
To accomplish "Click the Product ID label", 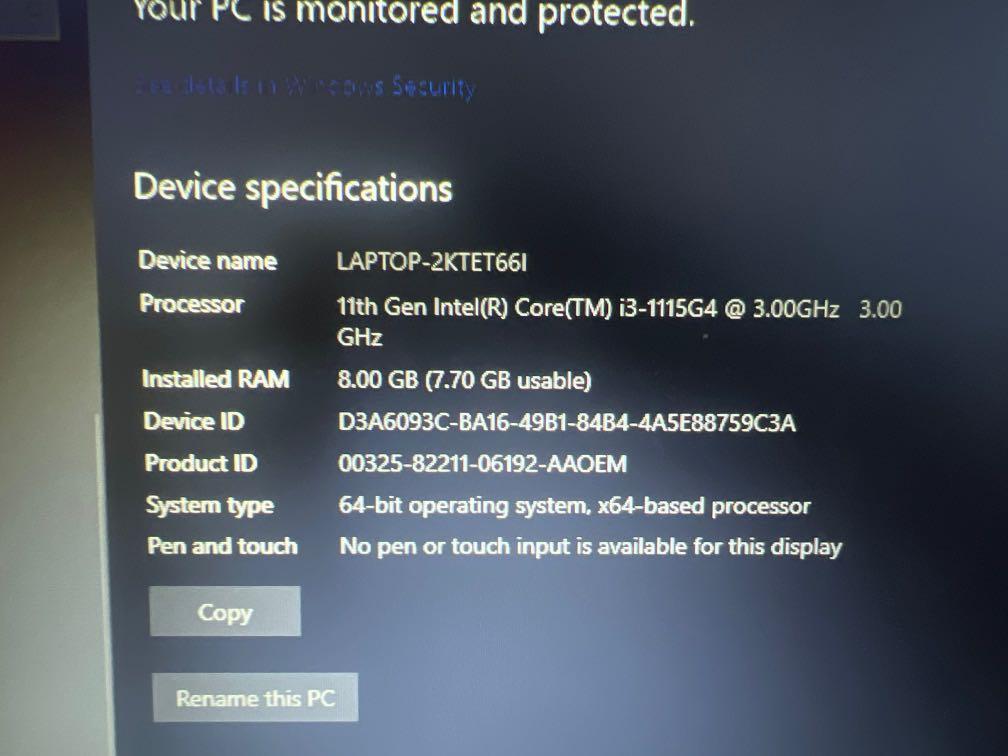I will click(x=201, y=463).
